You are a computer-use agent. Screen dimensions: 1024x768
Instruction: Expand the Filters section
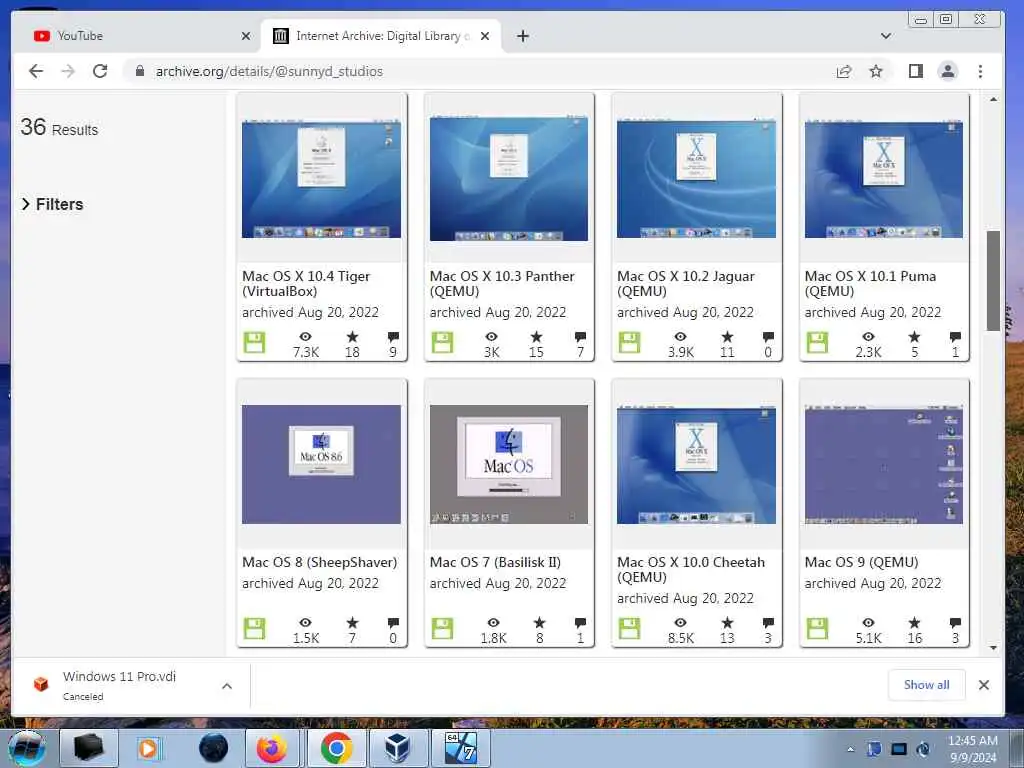tap(52, 204)
